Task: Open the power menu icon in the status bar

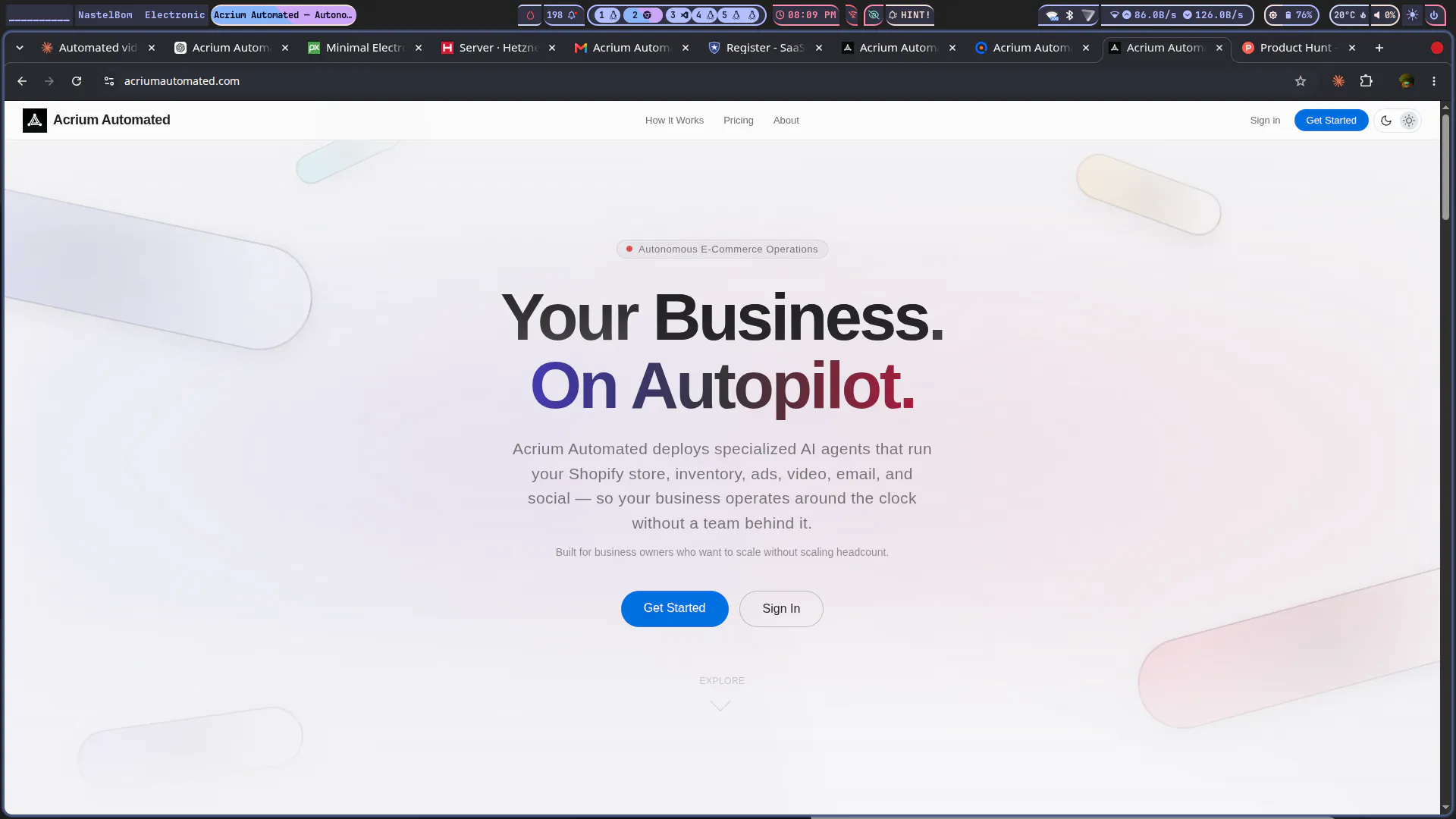Action: pos(1434,15)
